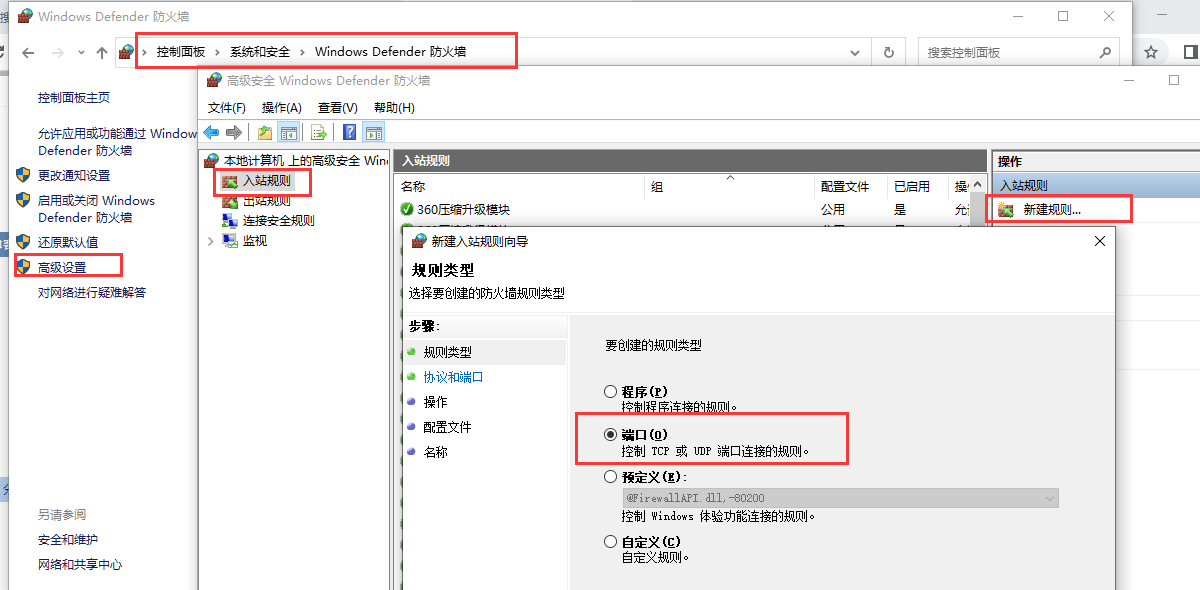1200x590 pixels.
Task: Click the shield icon beside 更改通知设置
Action: pyautogui.click(x=24, y=174)
